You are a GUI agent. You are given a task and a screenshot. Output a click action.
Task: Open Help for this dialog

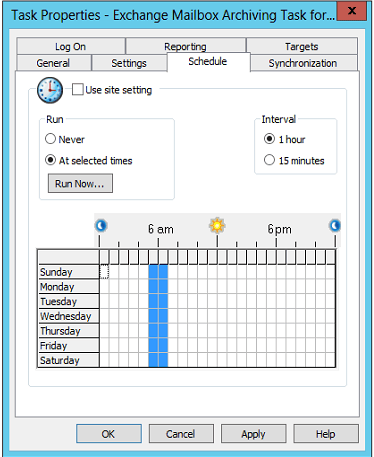tap(326, 434)
